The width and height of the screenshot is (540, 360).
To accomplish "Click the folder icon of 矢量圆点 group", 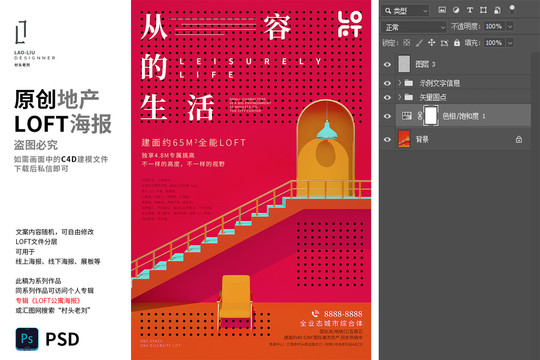I will click(409, 97).
